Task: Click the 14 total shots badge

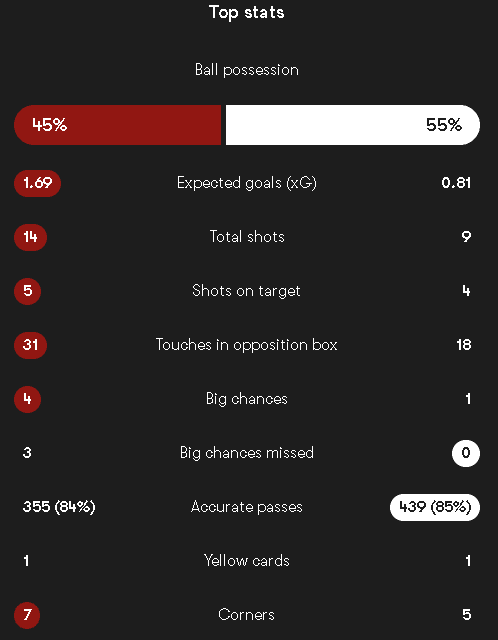Action: (31, 237)
